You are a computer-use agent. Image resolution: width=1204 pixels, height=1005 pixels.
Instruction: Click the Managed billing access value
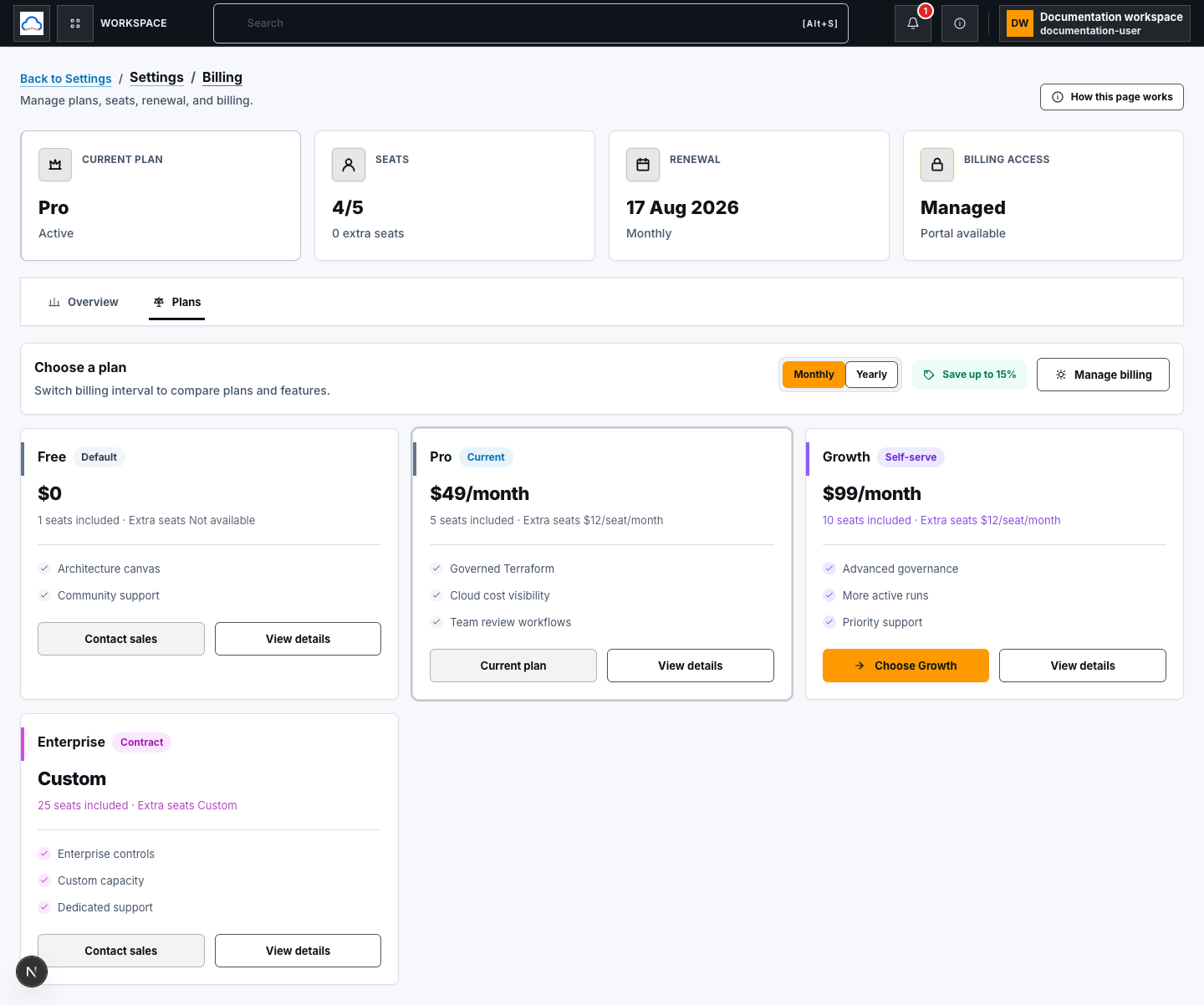963,207
